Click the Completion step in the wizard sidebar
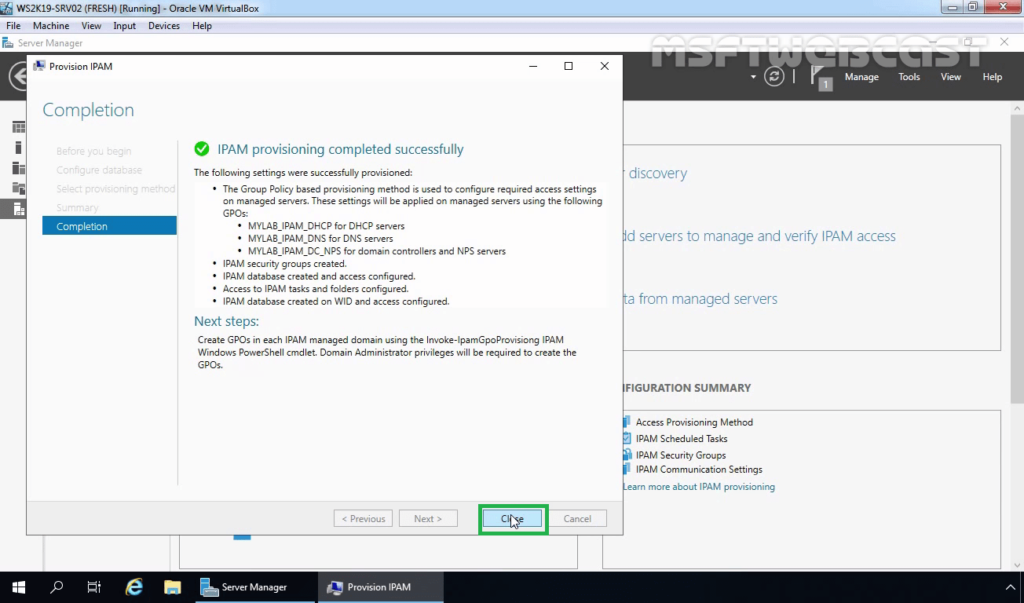1024x603 pixels. [109, 226]
